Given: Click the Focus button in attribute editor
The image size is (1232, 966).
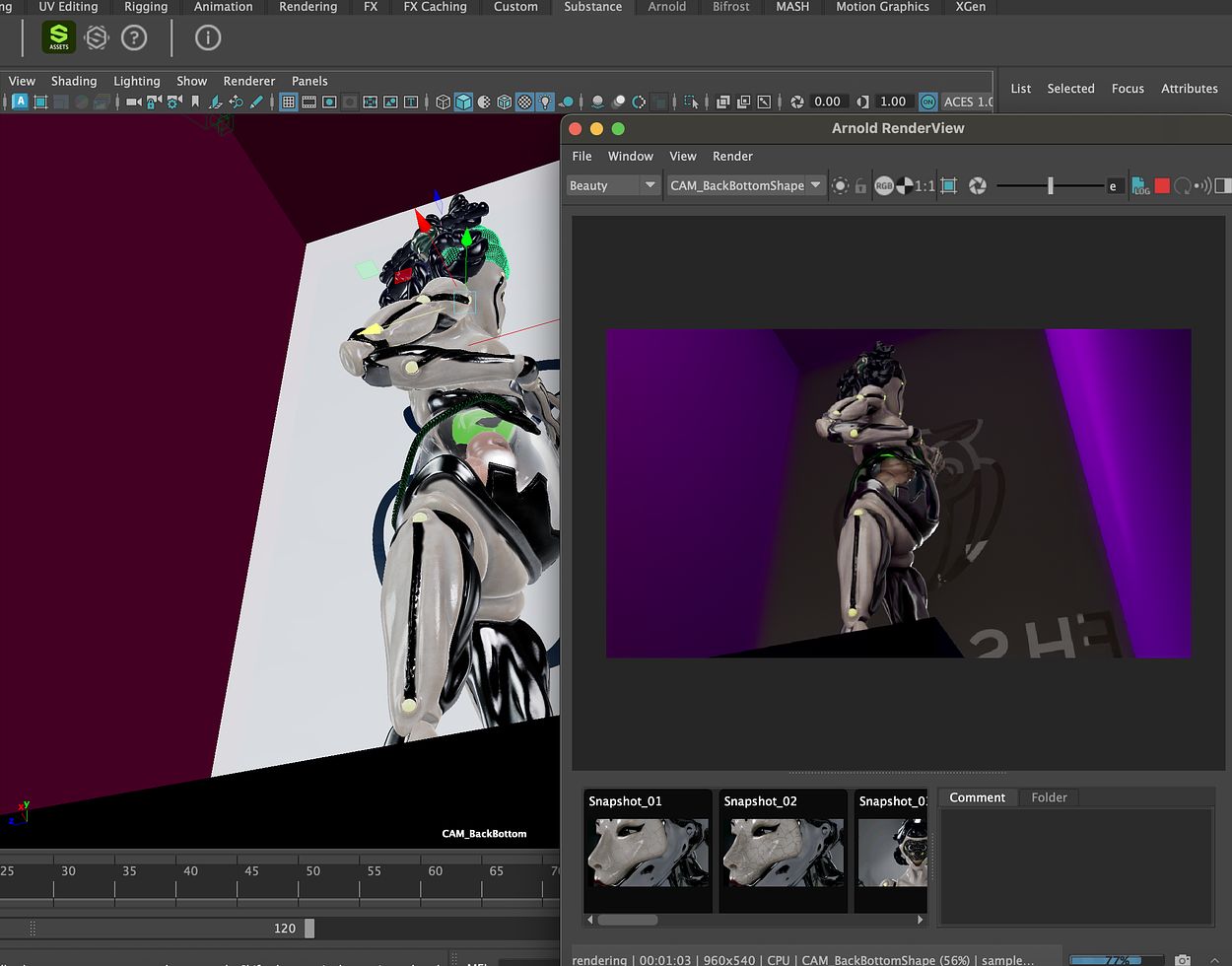Looking at the screenshot, I should point(1128,88).
